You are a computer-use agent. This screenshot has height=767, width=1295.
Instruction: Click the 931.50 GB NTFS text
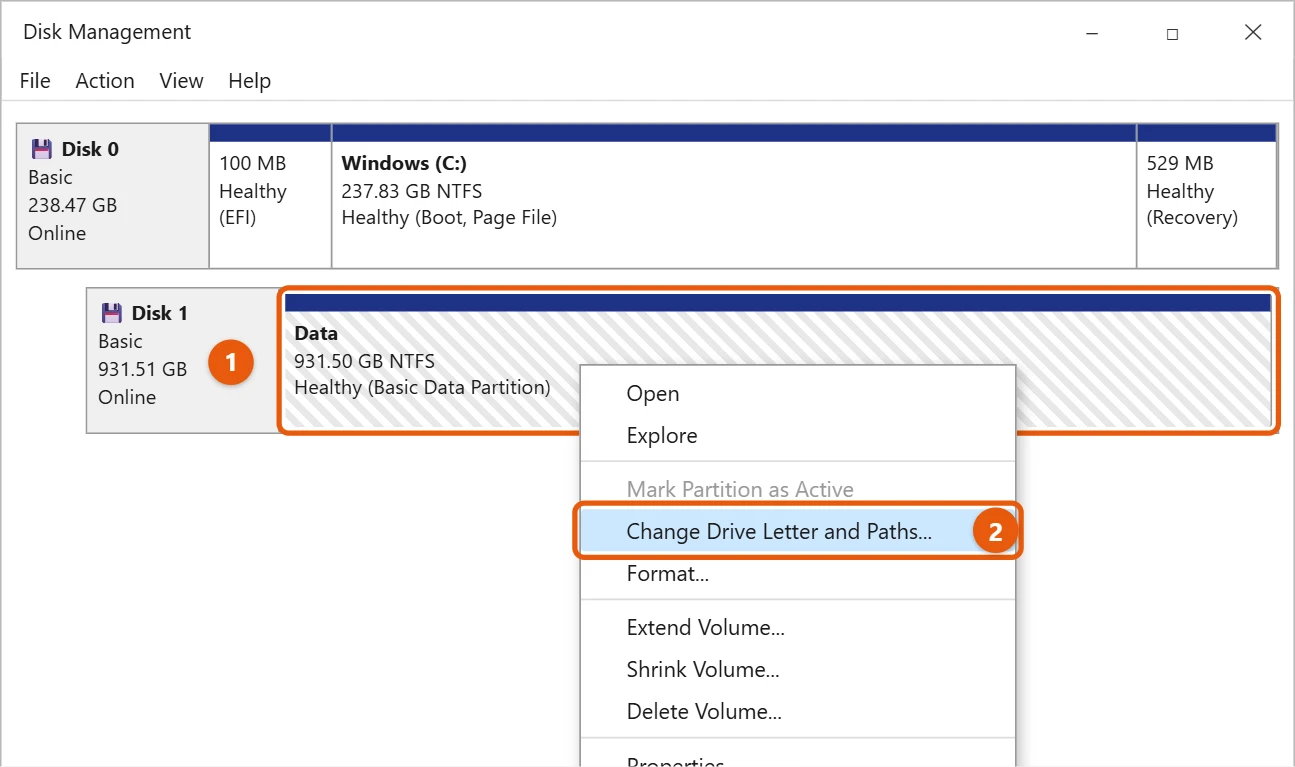[x=365, y=361]
